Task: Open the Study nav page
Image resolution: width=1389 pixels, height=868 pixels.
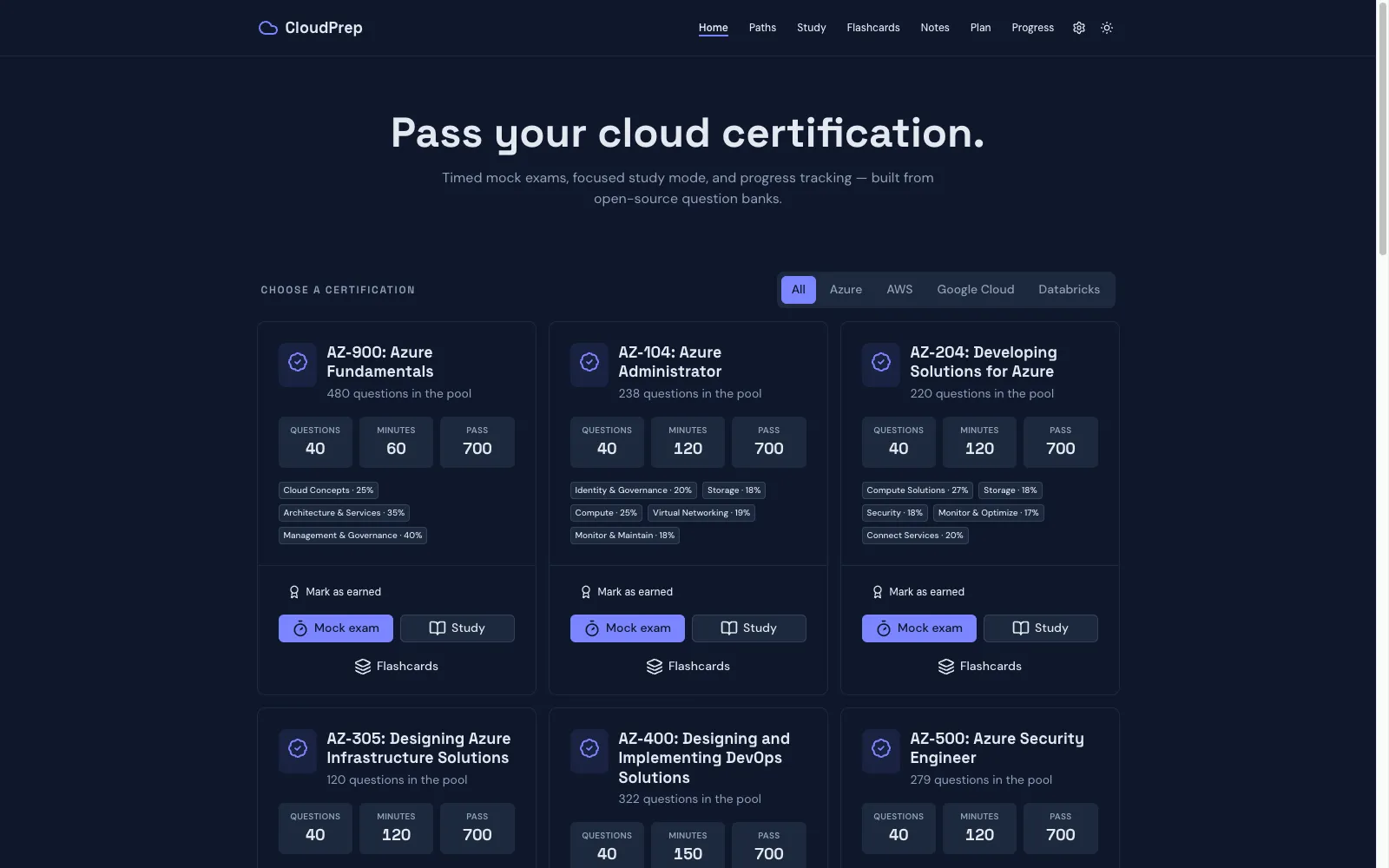Action: [x=812, y=28]
